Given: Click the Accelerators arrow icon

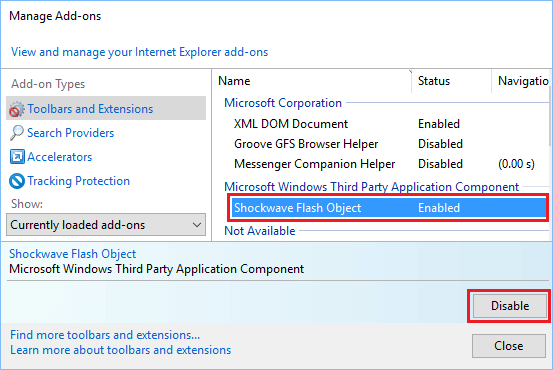Looking at the screenshot, I should click(x=17, y=157).
